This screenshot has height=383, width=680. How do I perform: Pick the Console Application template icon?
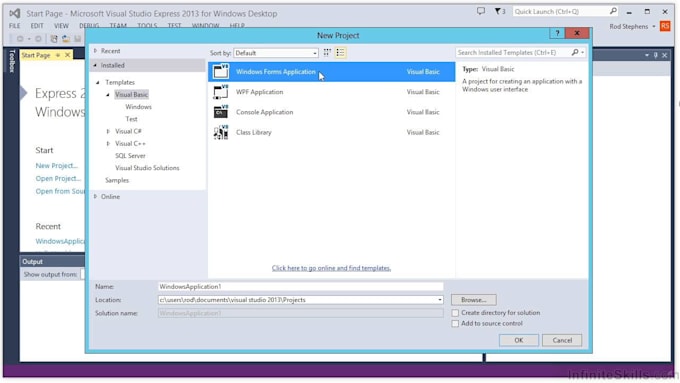point(221,112)
